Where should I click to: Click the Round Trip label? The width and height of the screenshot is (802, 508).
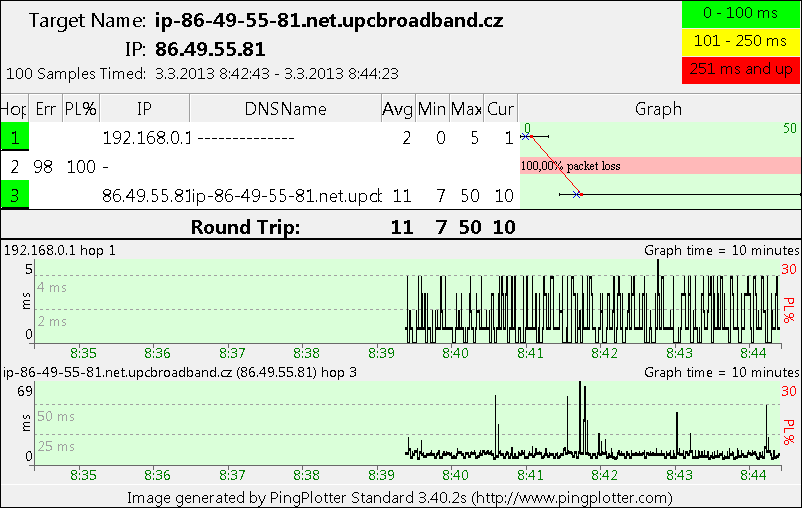[246, 227]
